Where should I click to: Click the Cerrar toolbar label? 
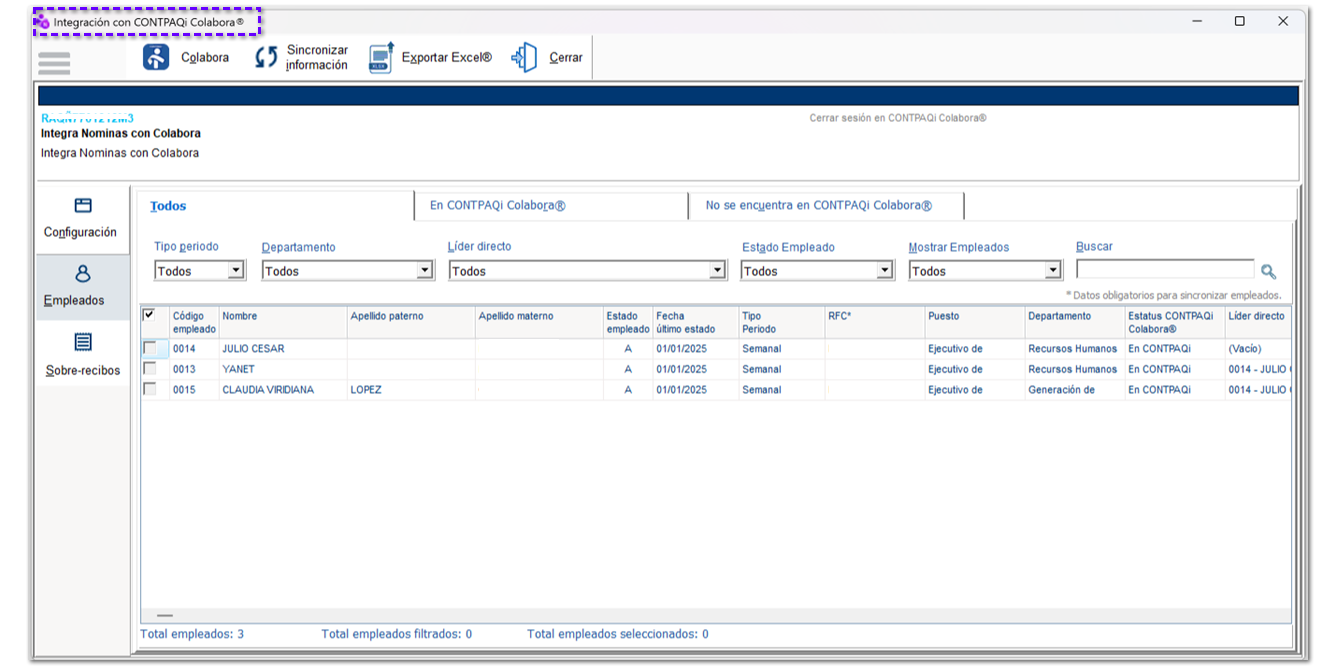[x=566, y=58]
